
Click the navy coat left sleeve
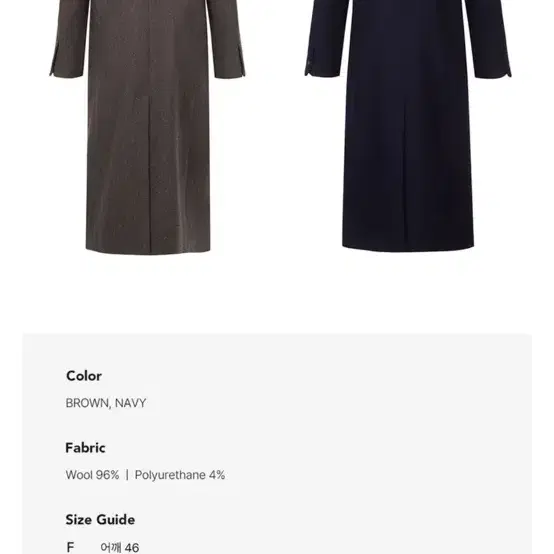pos(326,39)
